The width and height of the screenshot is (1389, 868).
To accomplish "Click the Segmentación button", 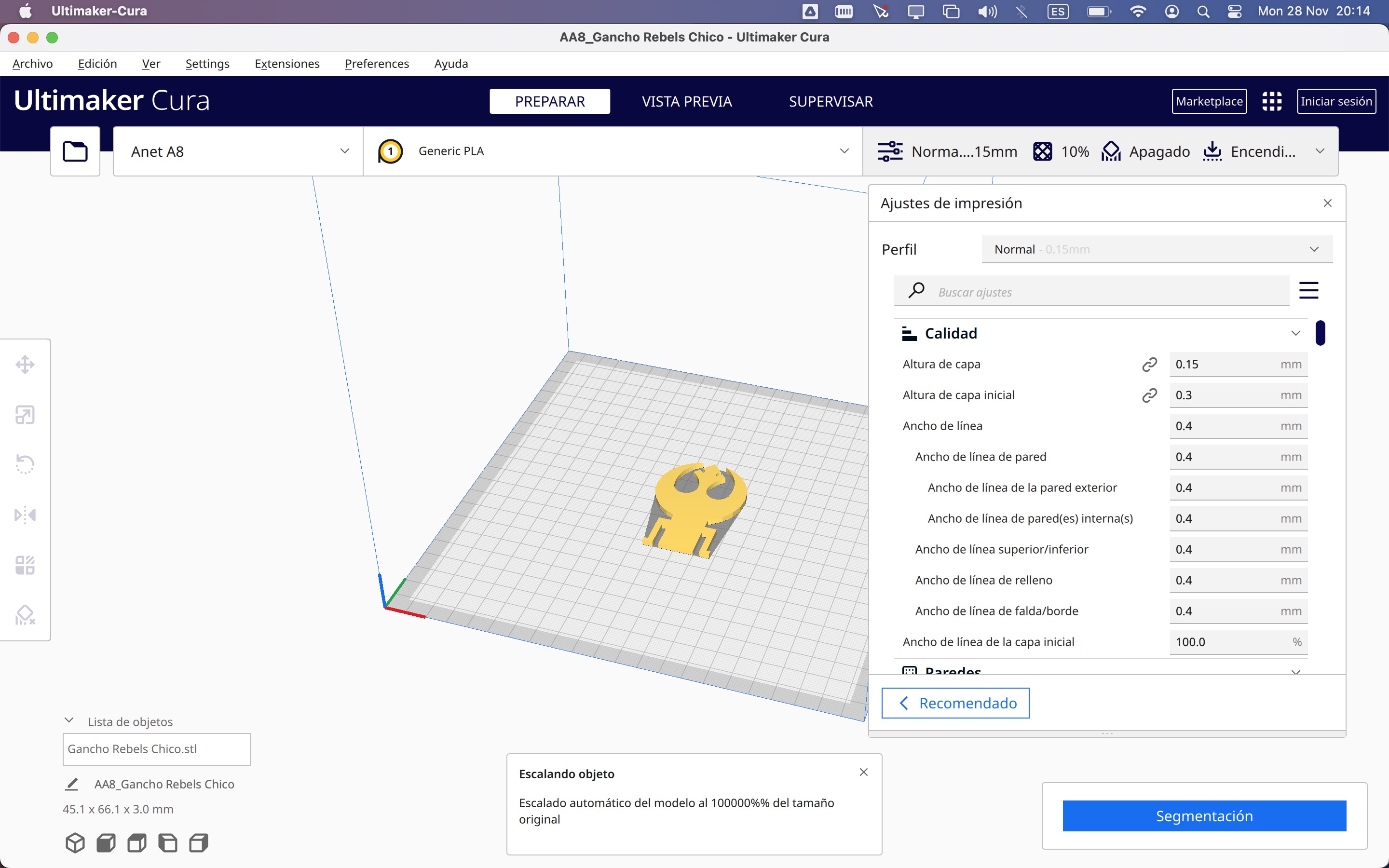I will 1204,816.
